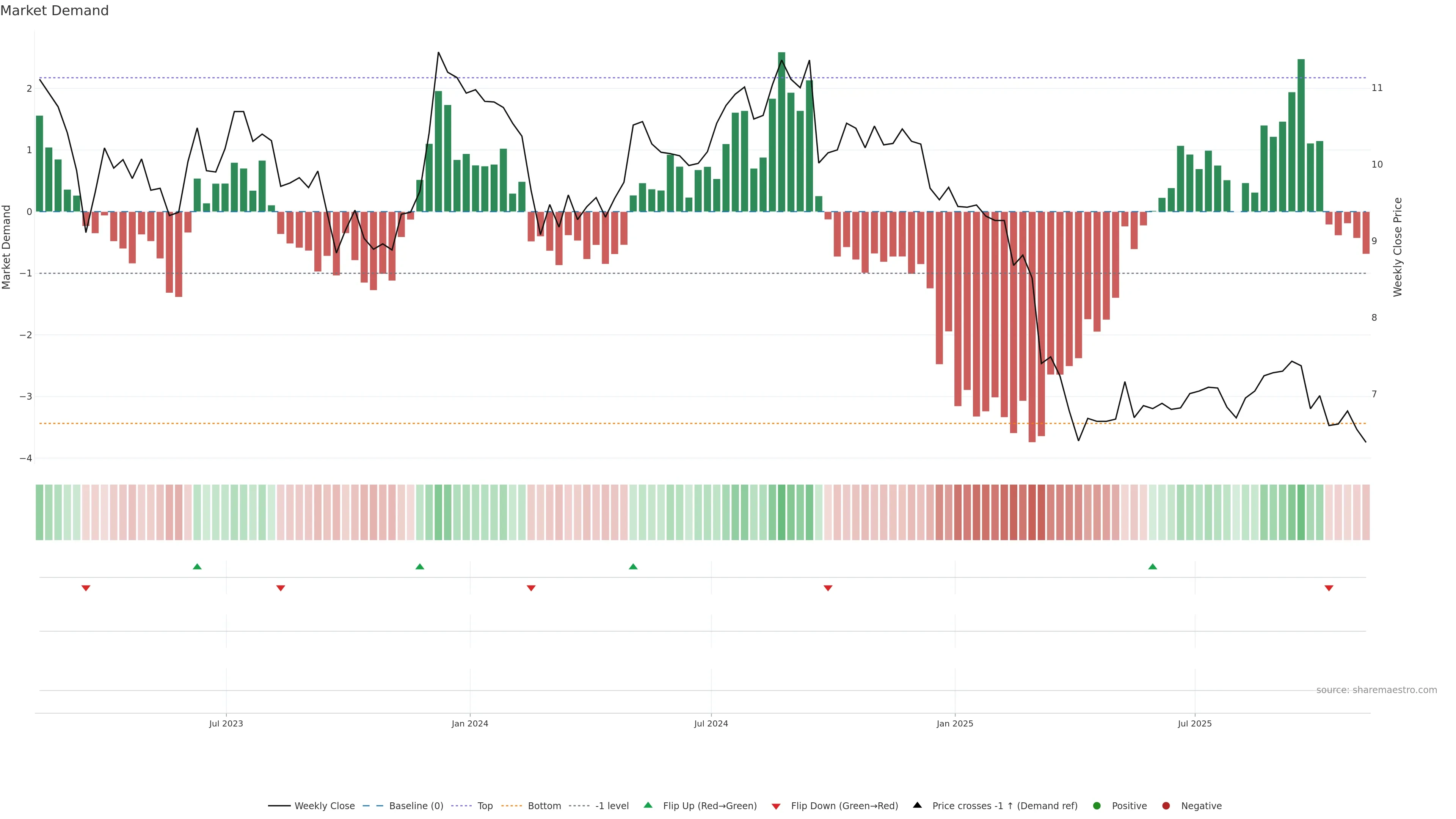1456x819 pixels.
Task: Toggle the Top dotted line legend entry
Action: tap(485, 805)
